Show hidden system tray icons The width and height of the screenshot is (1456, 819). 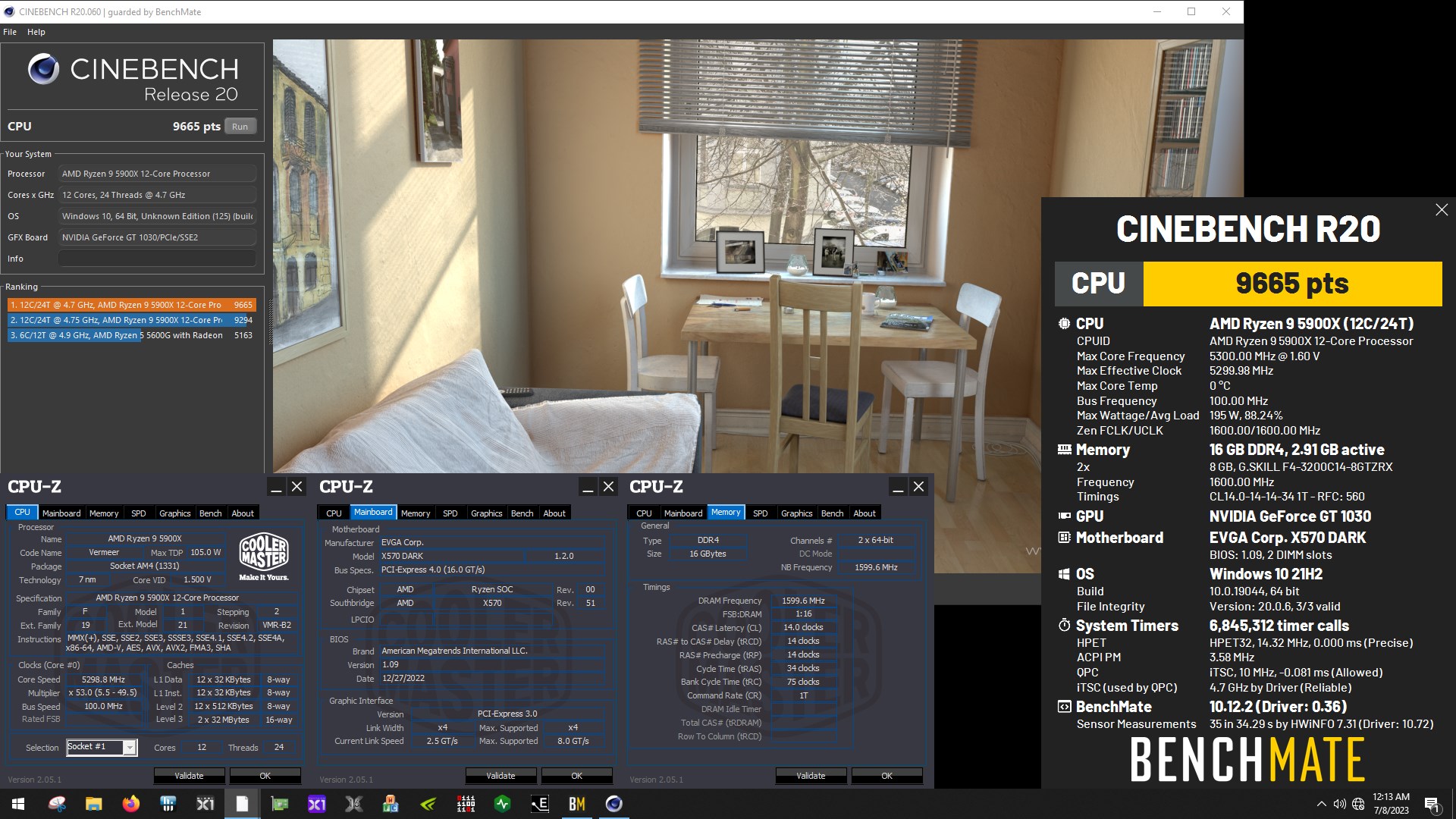pyautogui.click(x=1321, y=804)
